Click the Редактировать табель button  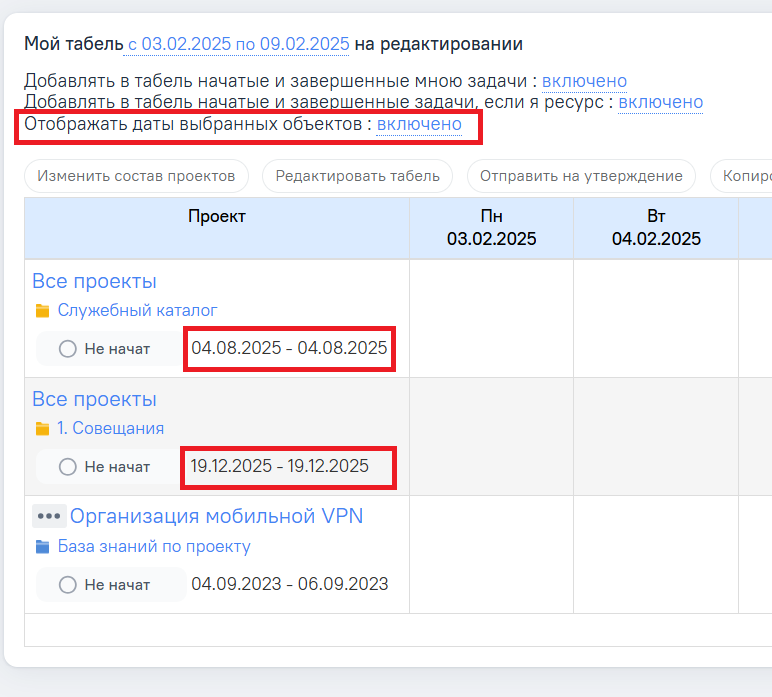pos(357,176)
